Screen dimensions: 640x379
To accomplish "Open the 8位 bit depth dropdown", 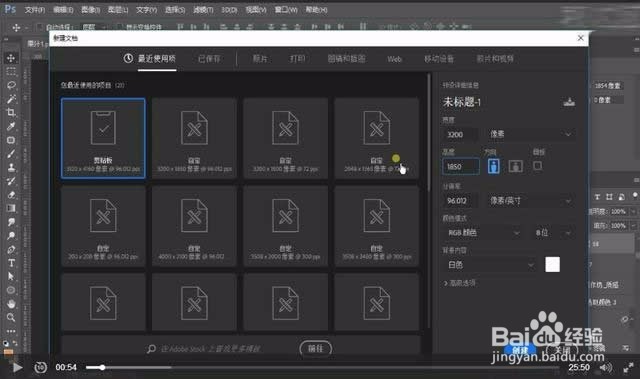I will tap(553, 233).
